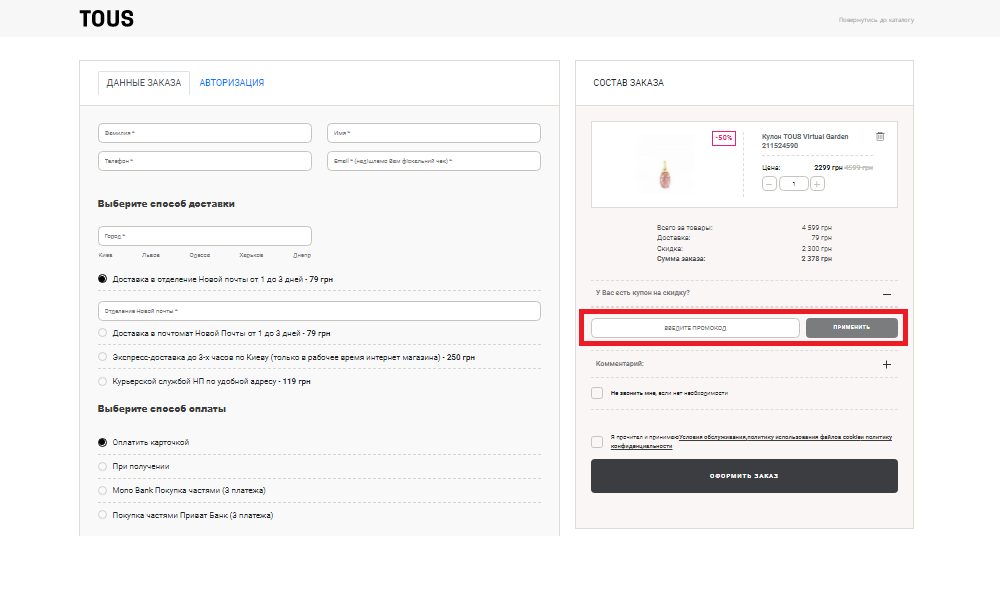
Task: Choose Экспресс-доставка по Киеву delivery option
Action: point(103,357)
